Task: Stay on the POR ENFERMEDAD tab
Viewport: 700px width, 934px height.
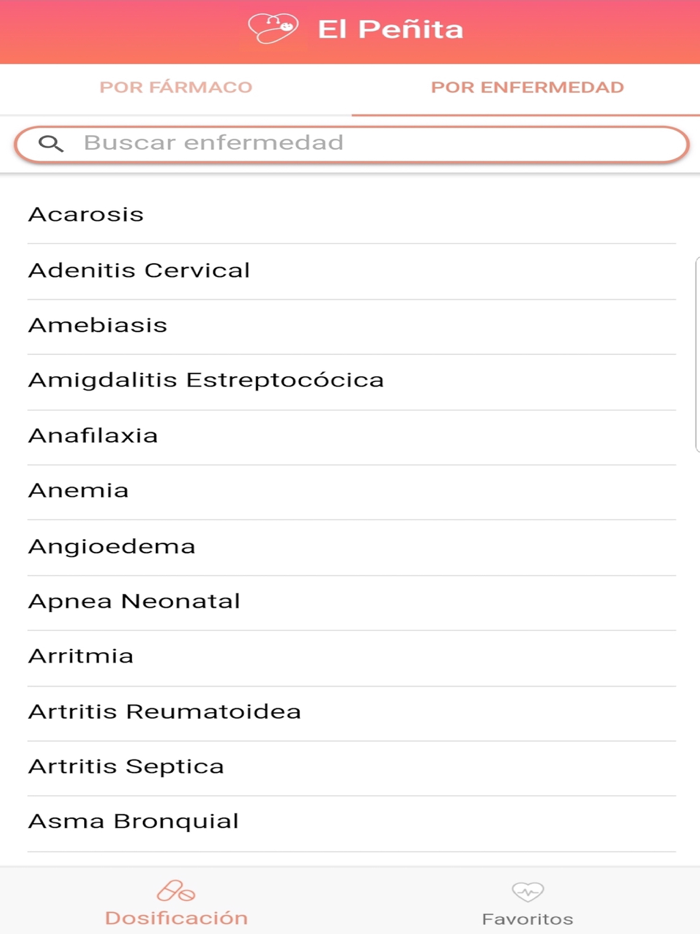Action: (x=528, y=88)
